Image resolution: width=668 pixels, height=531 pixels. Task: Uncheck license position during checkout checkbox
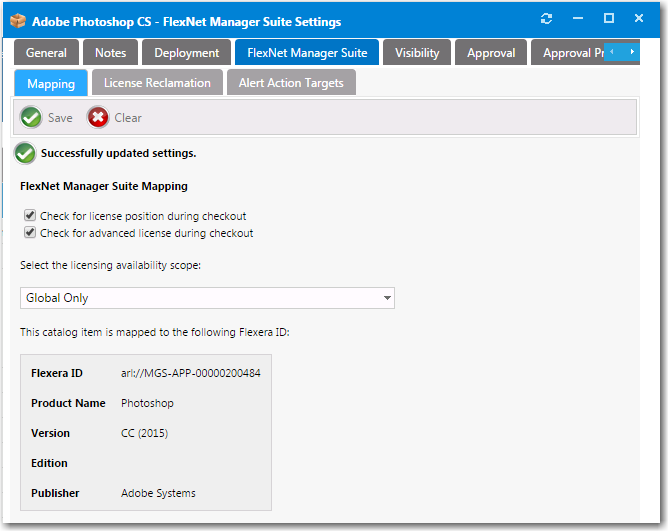(x=30, y=216)
